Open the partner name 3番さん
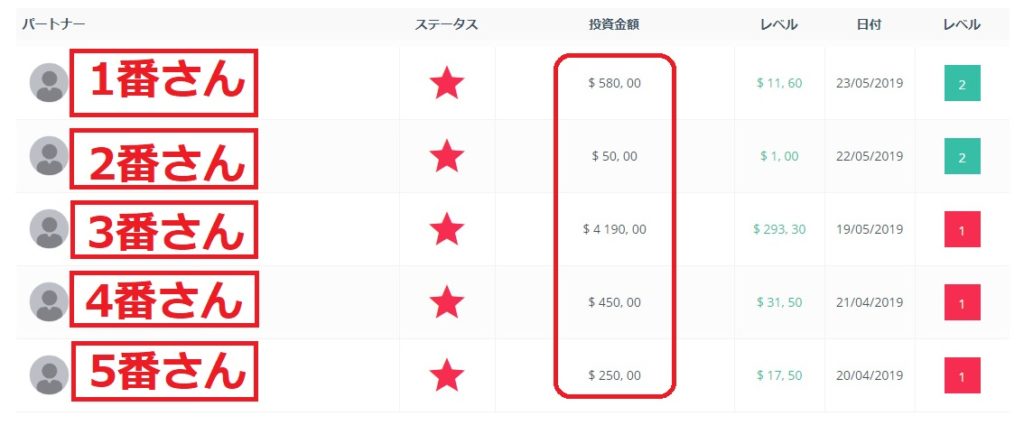This screenshot has width=1024, height=425. [164, 230]
